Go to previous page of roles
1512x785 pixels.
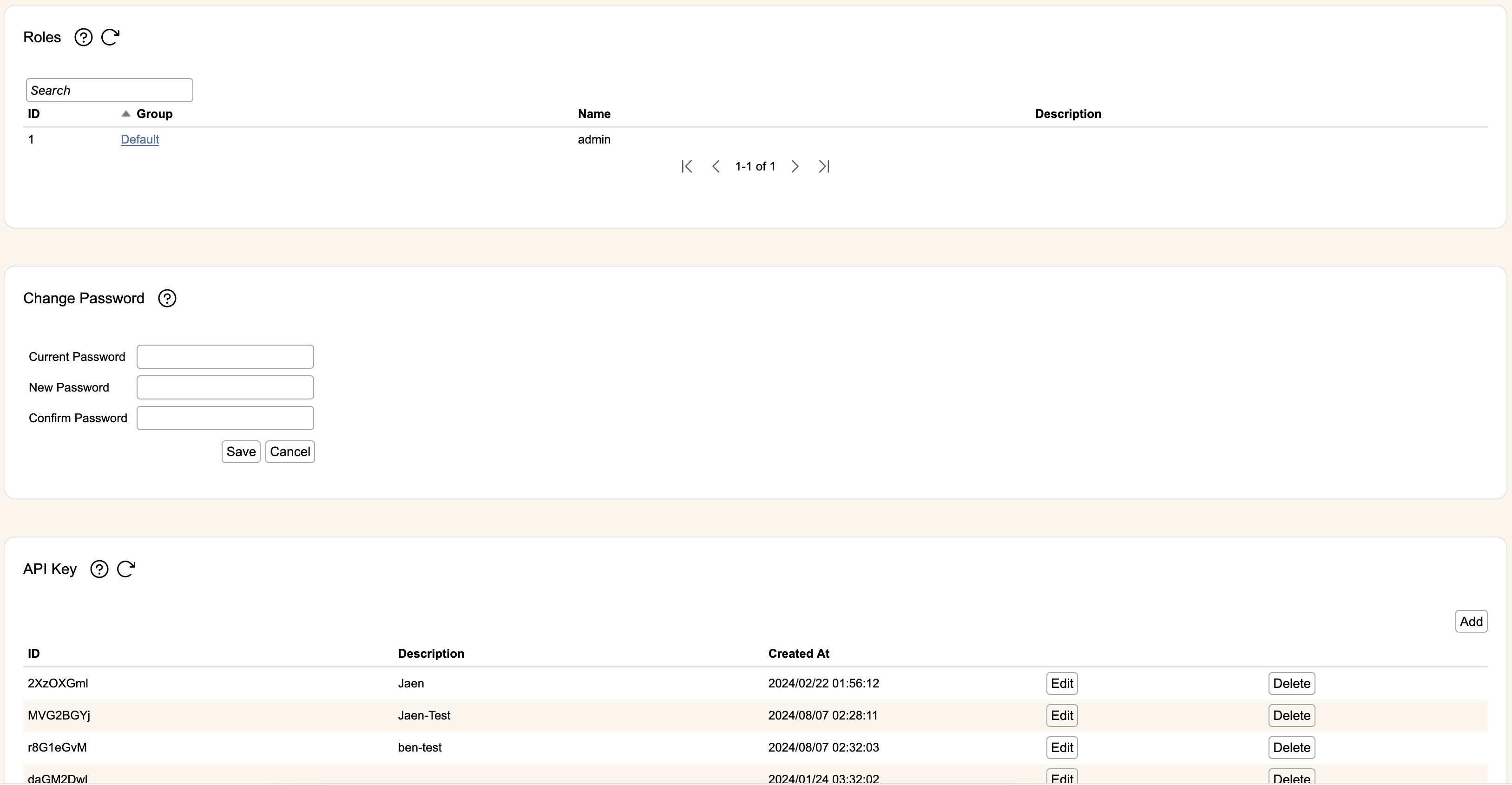coord(716,167)
